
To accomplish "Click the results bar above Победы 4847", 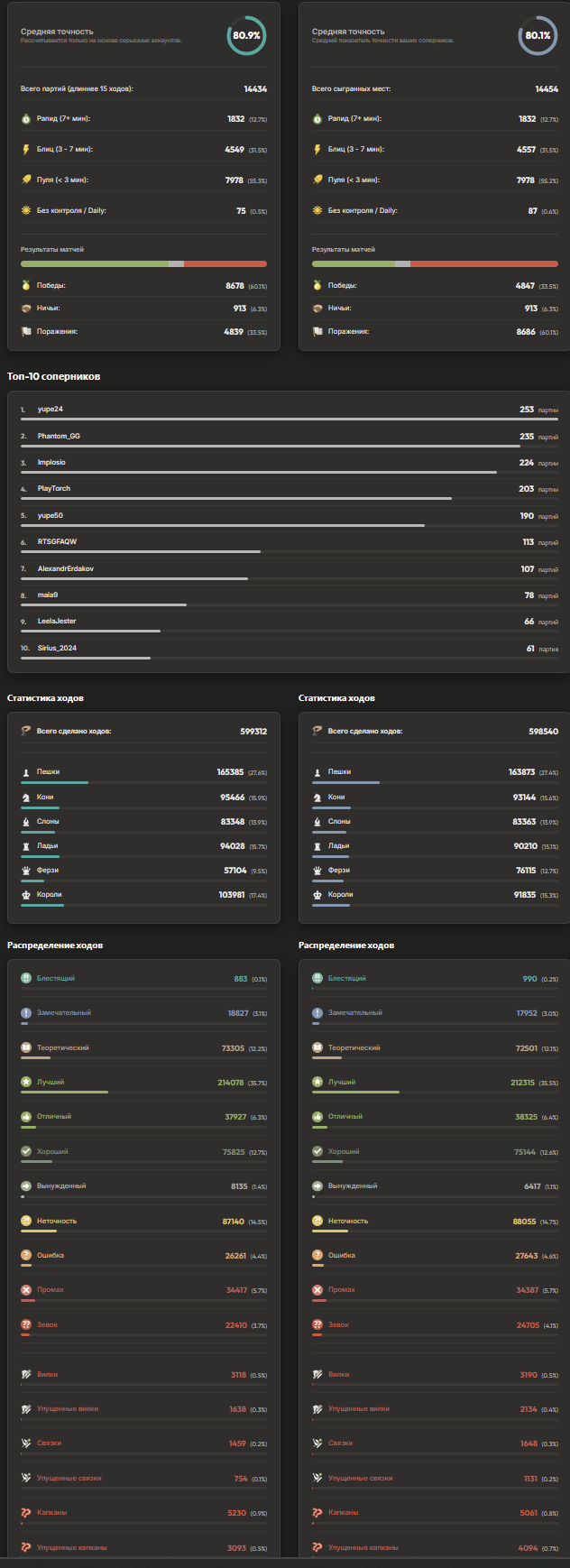I will pyautogui.click(x=435, y=263).
